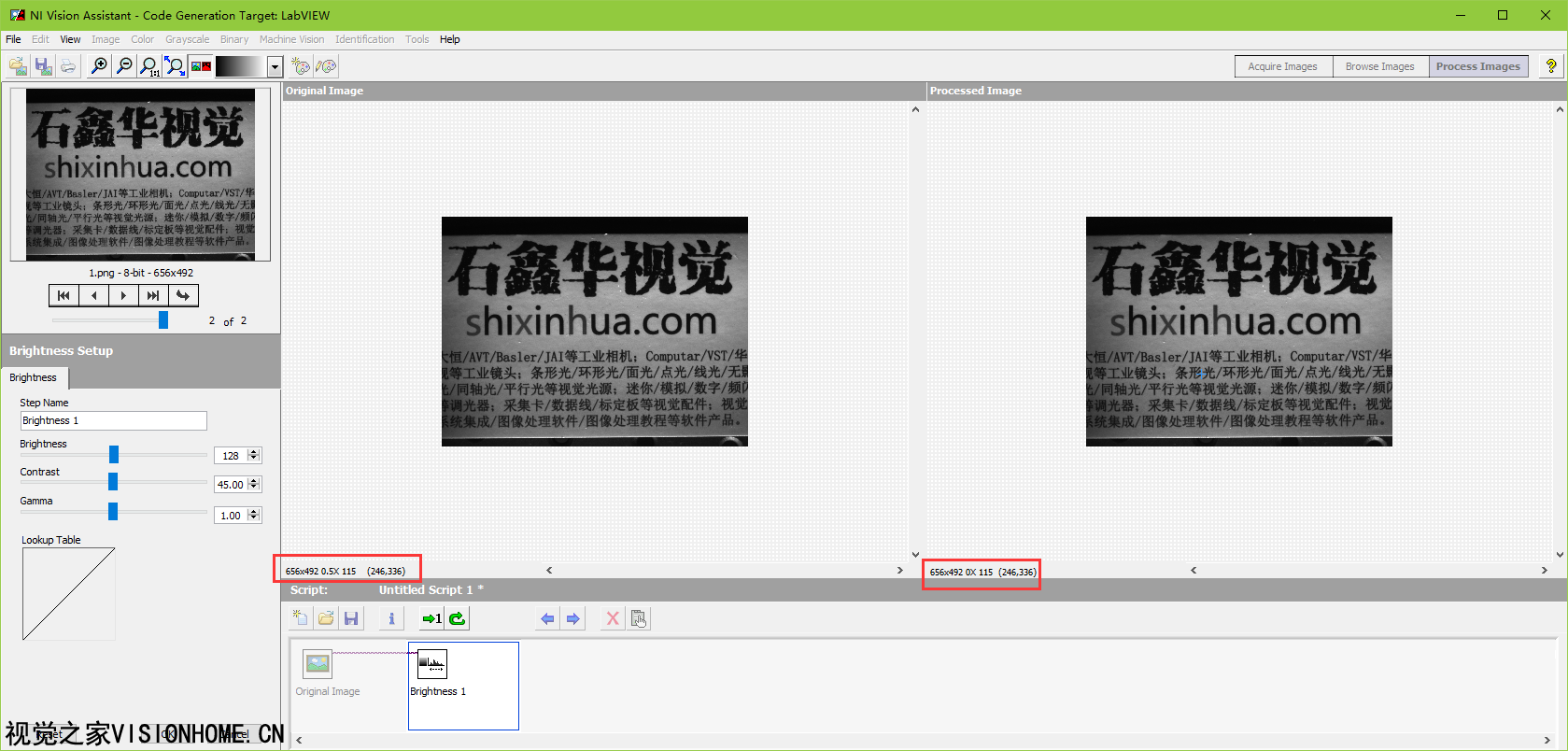Click the Open Script folder icon
The width and height of the screenshot is (1568, 751).
326,618
